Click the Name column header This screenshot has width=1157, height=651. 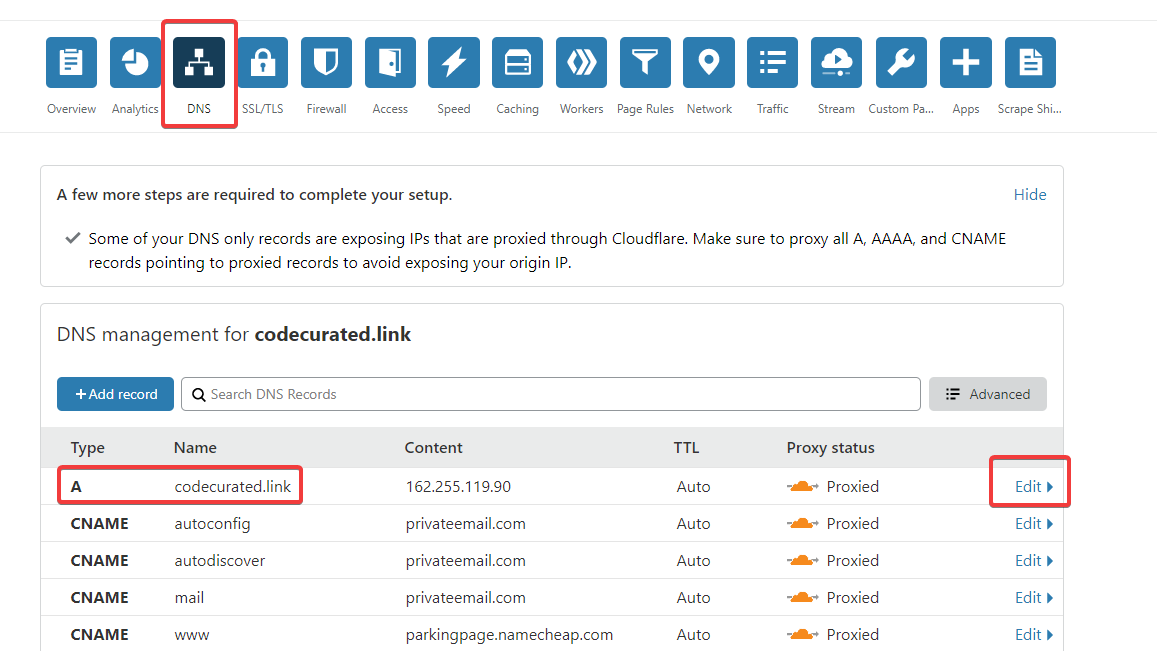195,447
